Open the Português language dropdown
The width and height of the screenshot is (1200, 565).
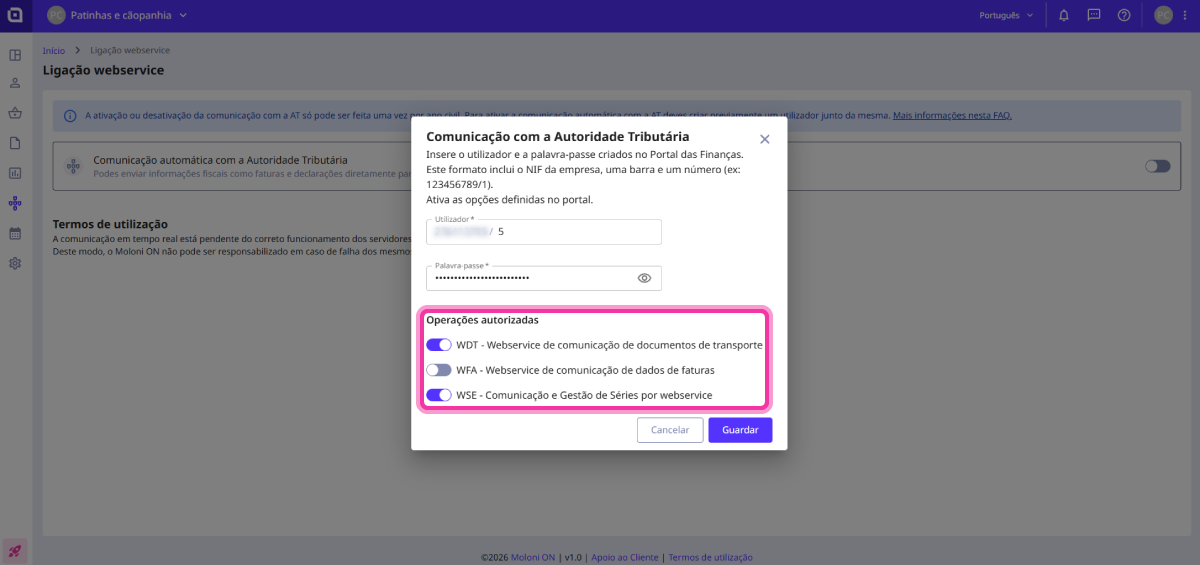tap(1007, 15)
